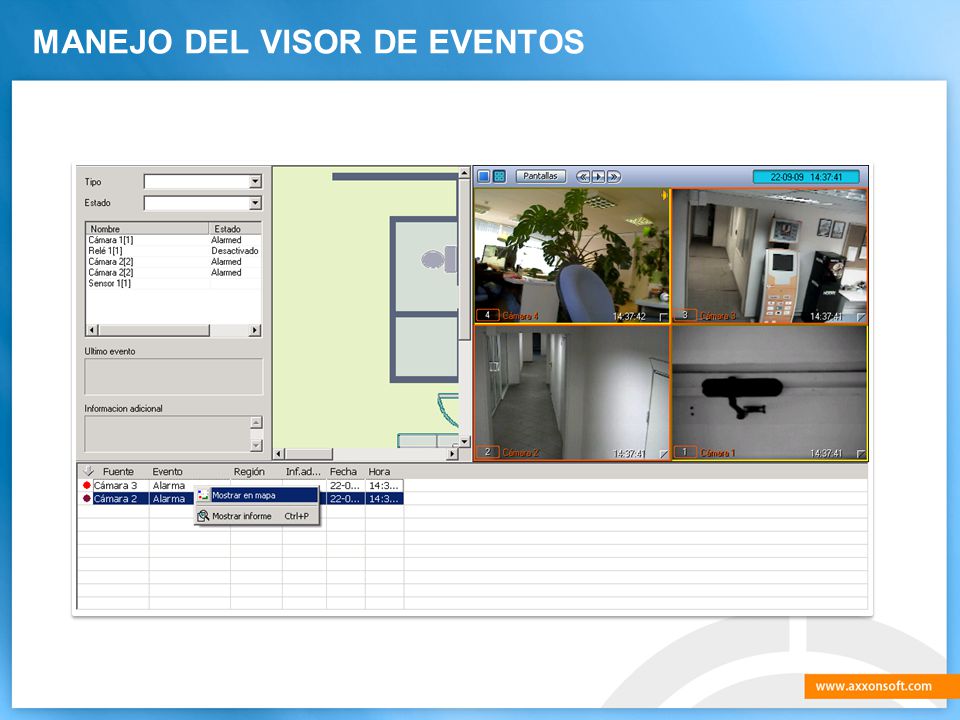960x720 pixels.
Task: Open the Cámara 3 video feed
Action: pyautogui.click(x=770, y=255)
